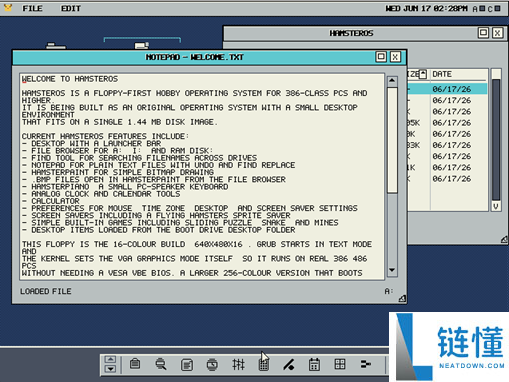Click the last launcher icon with connectors

point(366,364)
